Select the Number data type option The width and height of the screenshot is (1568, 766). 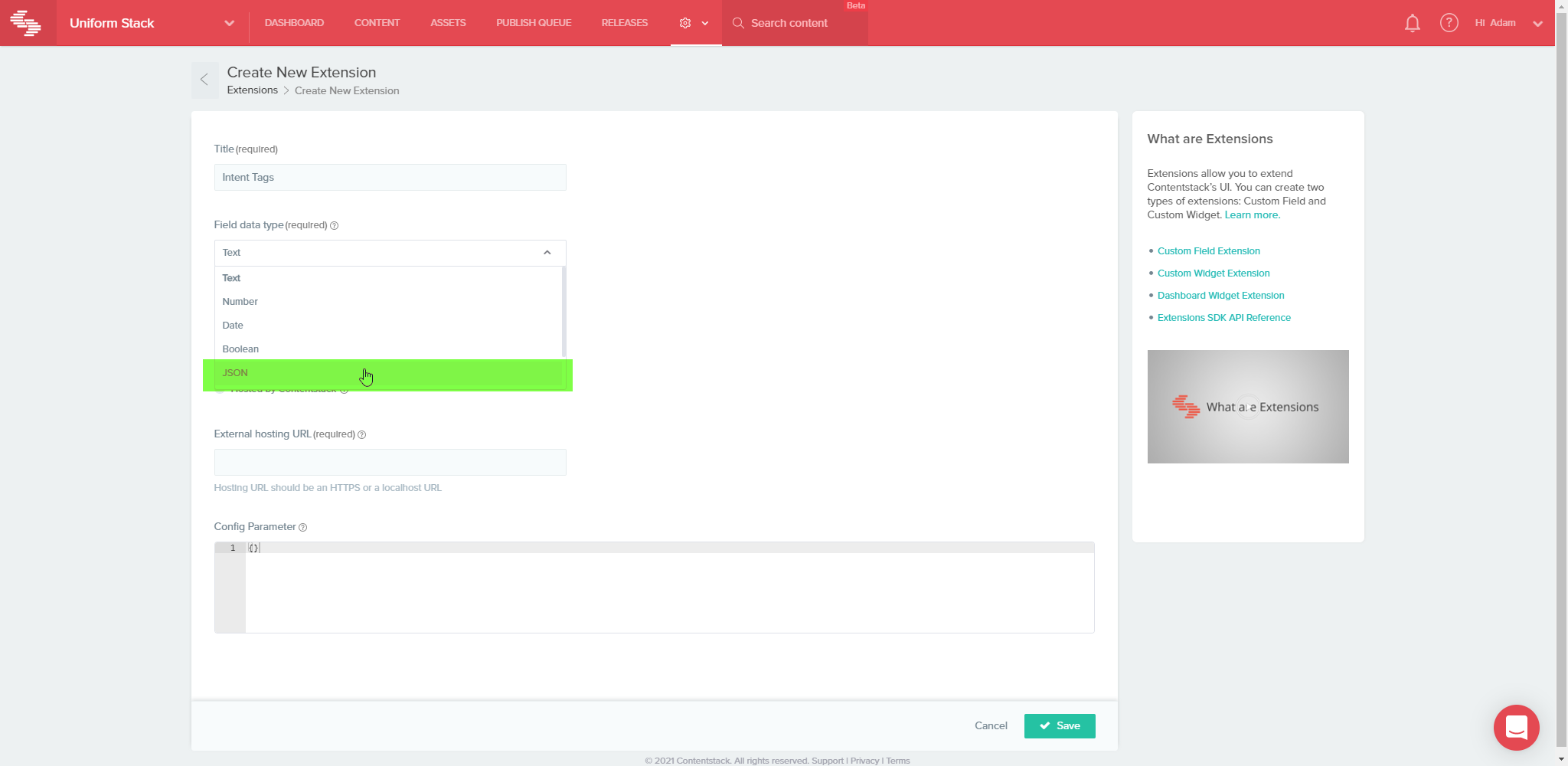[388, 302]
